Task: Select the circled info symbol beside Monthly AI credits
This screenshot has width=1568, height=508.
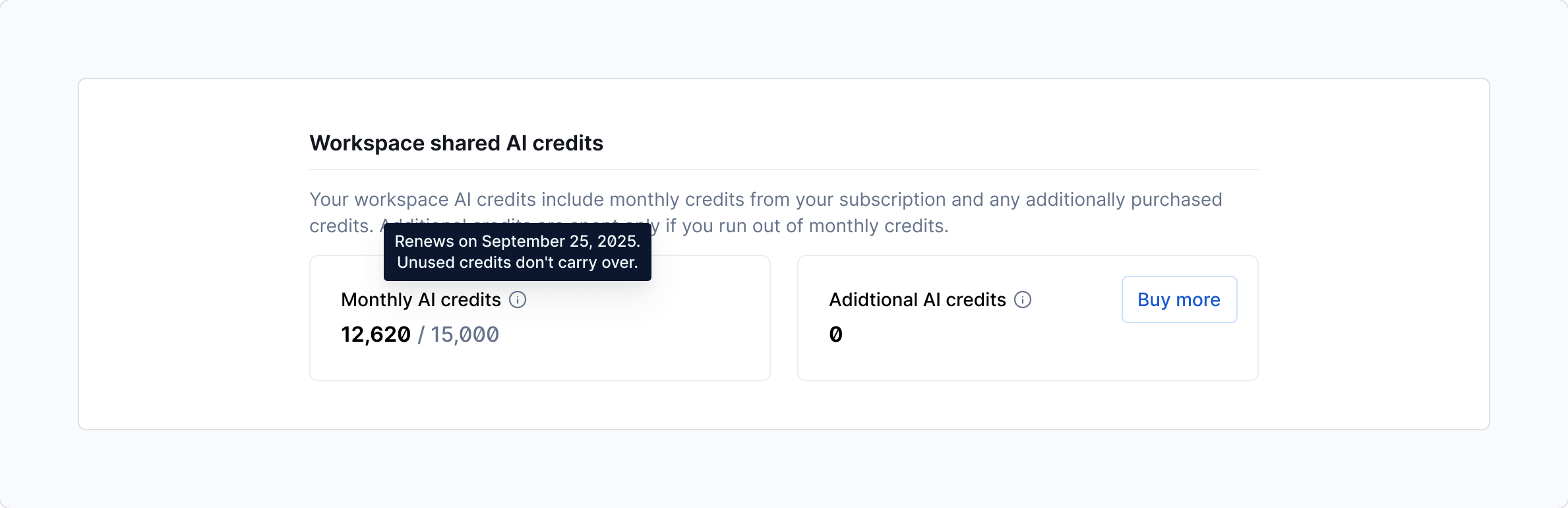Action: (x=518, y=300)
